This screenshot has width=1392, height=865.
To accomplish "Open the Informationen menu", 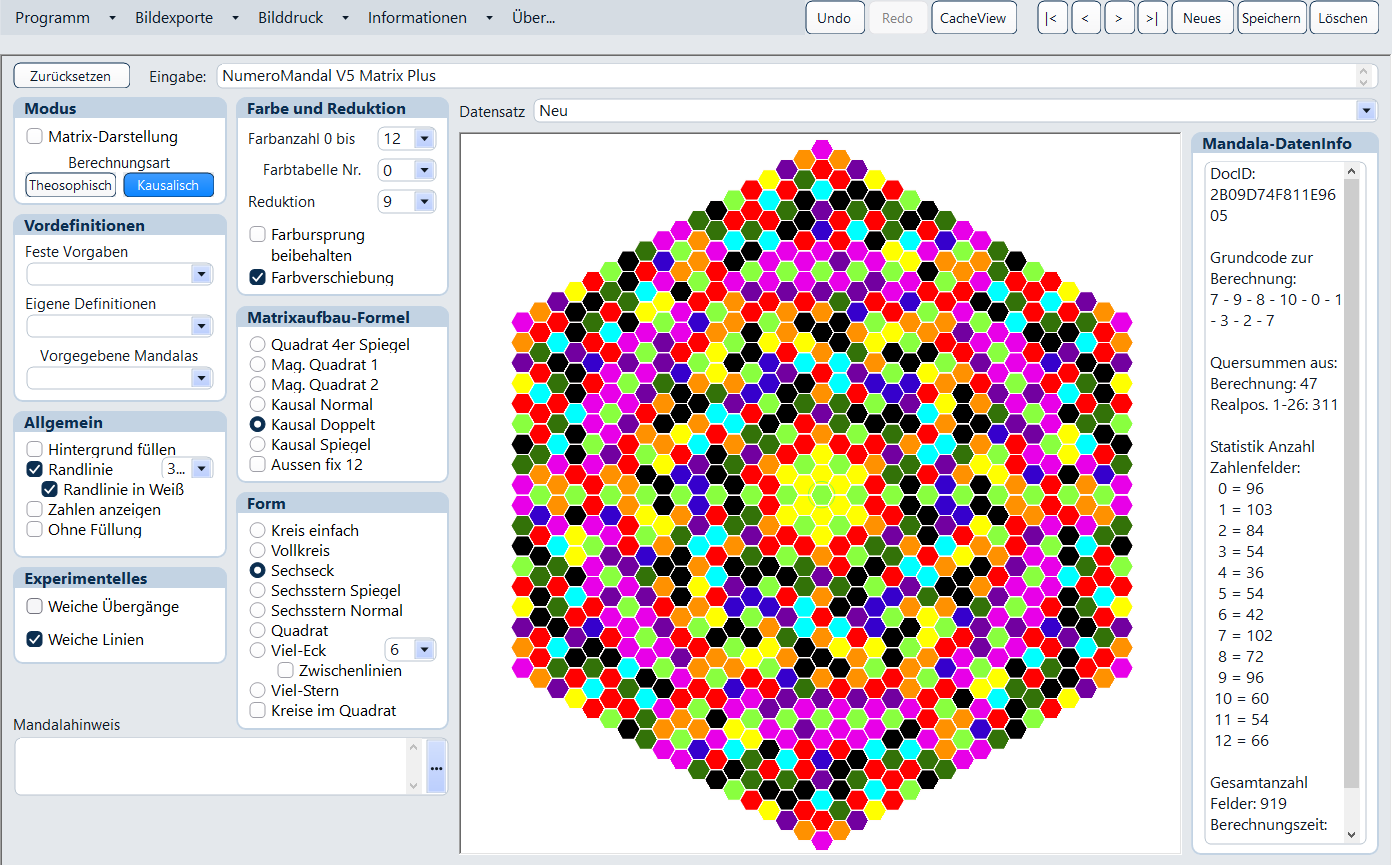I will coord(417,18).
